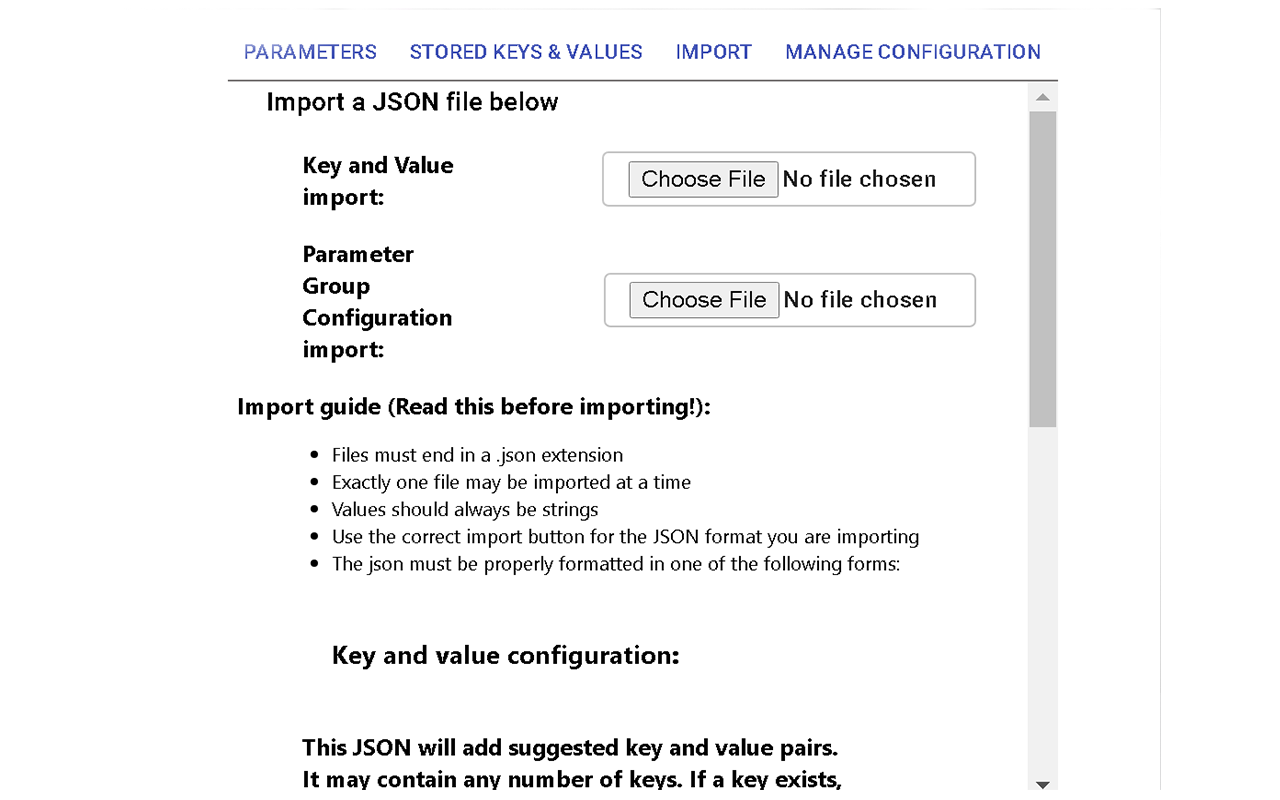Viewport: 1280px width, 800px height.
Task: Click the bullet about .json extension requirement
Action: [x=477, y=454]
